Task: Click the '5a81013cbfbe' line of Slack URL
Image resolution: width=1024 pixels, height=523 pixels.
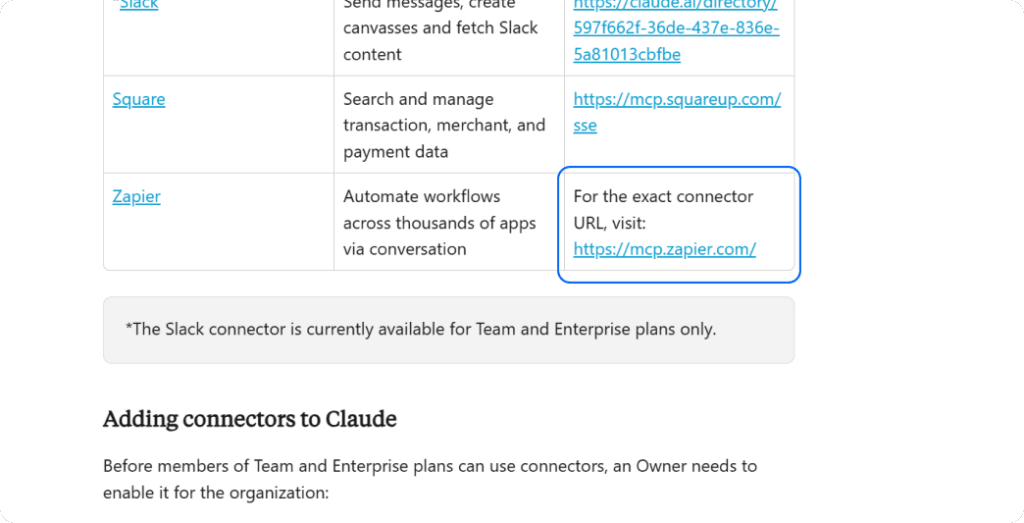Action: [626, 54]
